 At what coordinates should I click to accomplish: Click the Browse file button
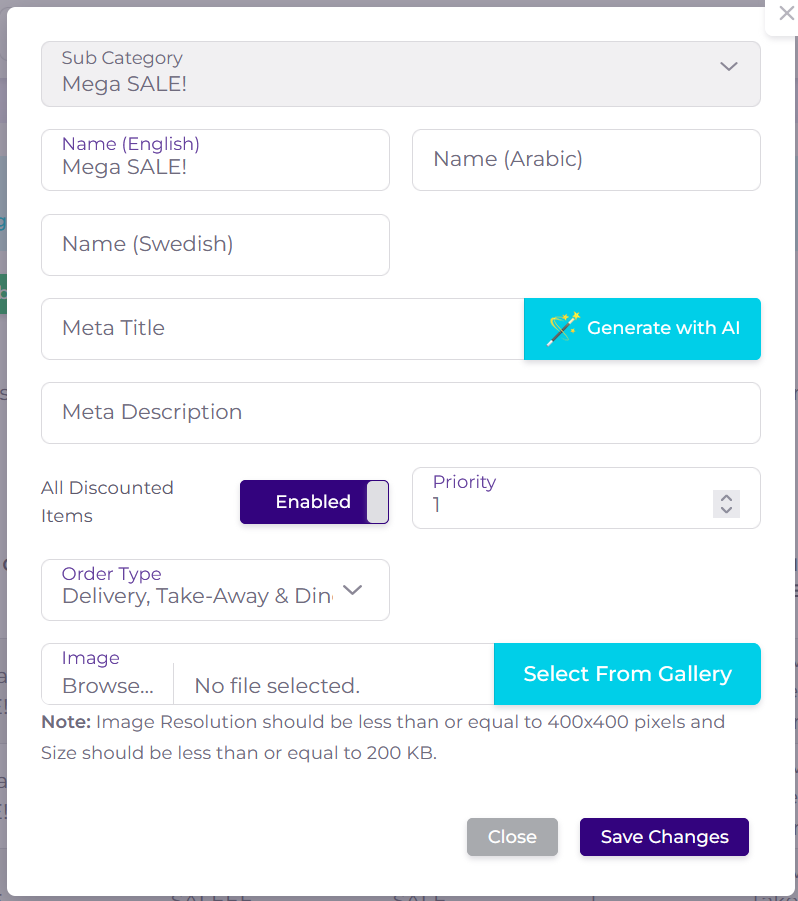tap(108, 686)
